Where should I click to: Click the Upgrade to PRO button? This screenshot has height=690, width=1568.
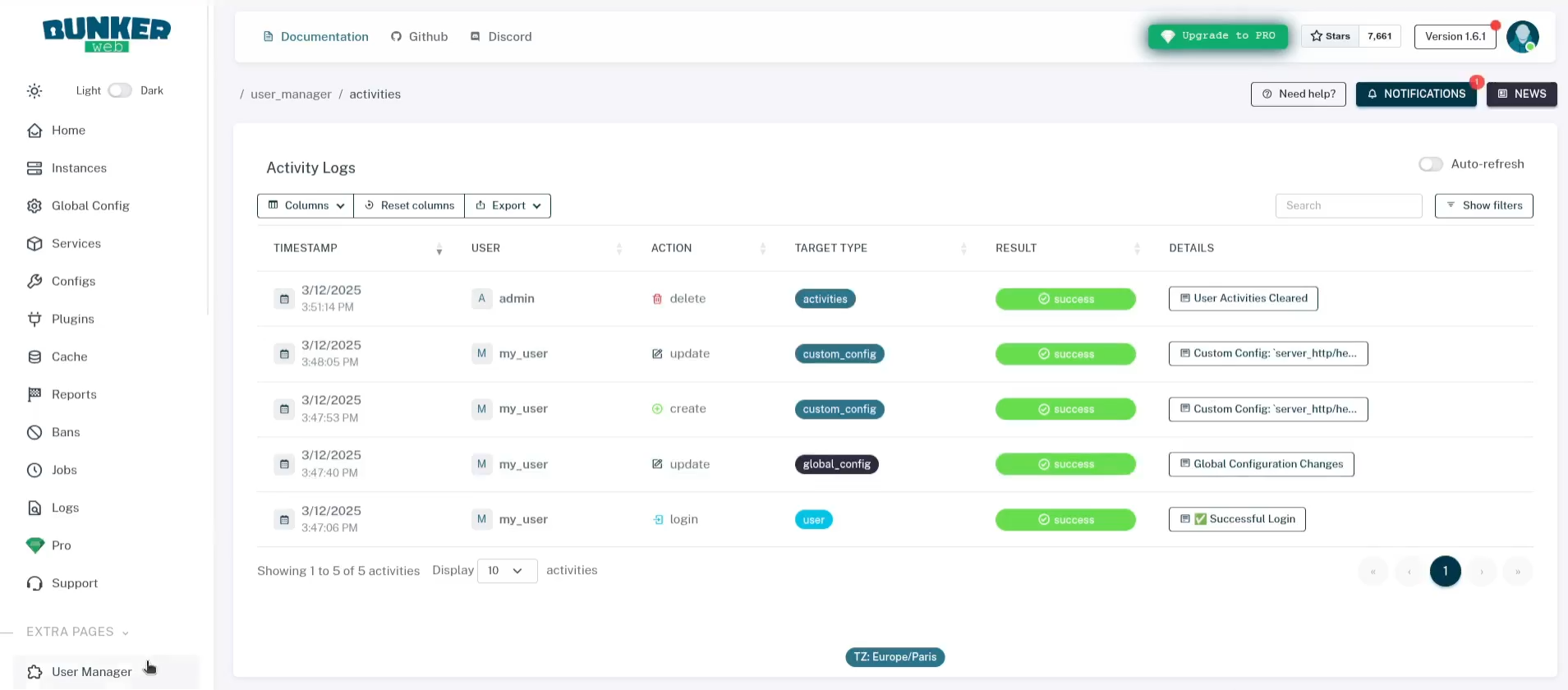pyautogui.click(x=1218, y=36)
